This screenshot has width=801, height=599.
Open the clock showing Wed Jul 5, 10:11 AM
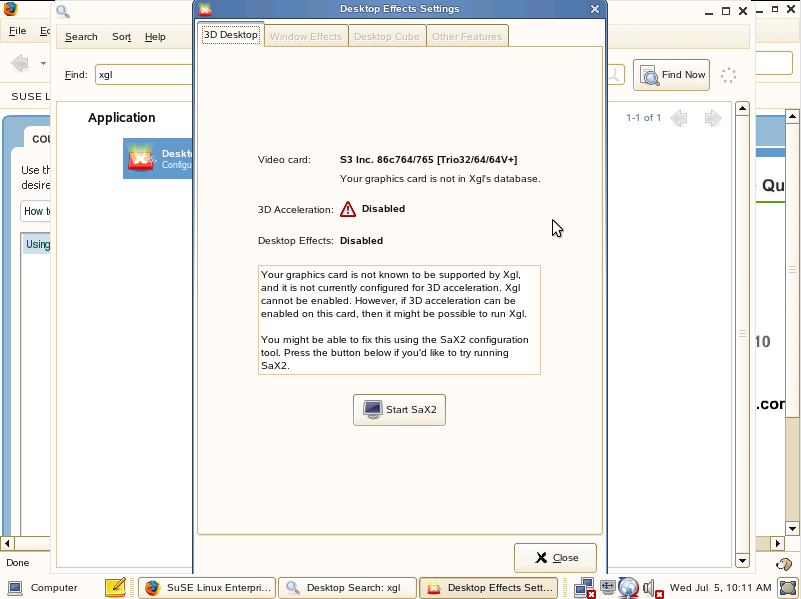coord(720,588)
